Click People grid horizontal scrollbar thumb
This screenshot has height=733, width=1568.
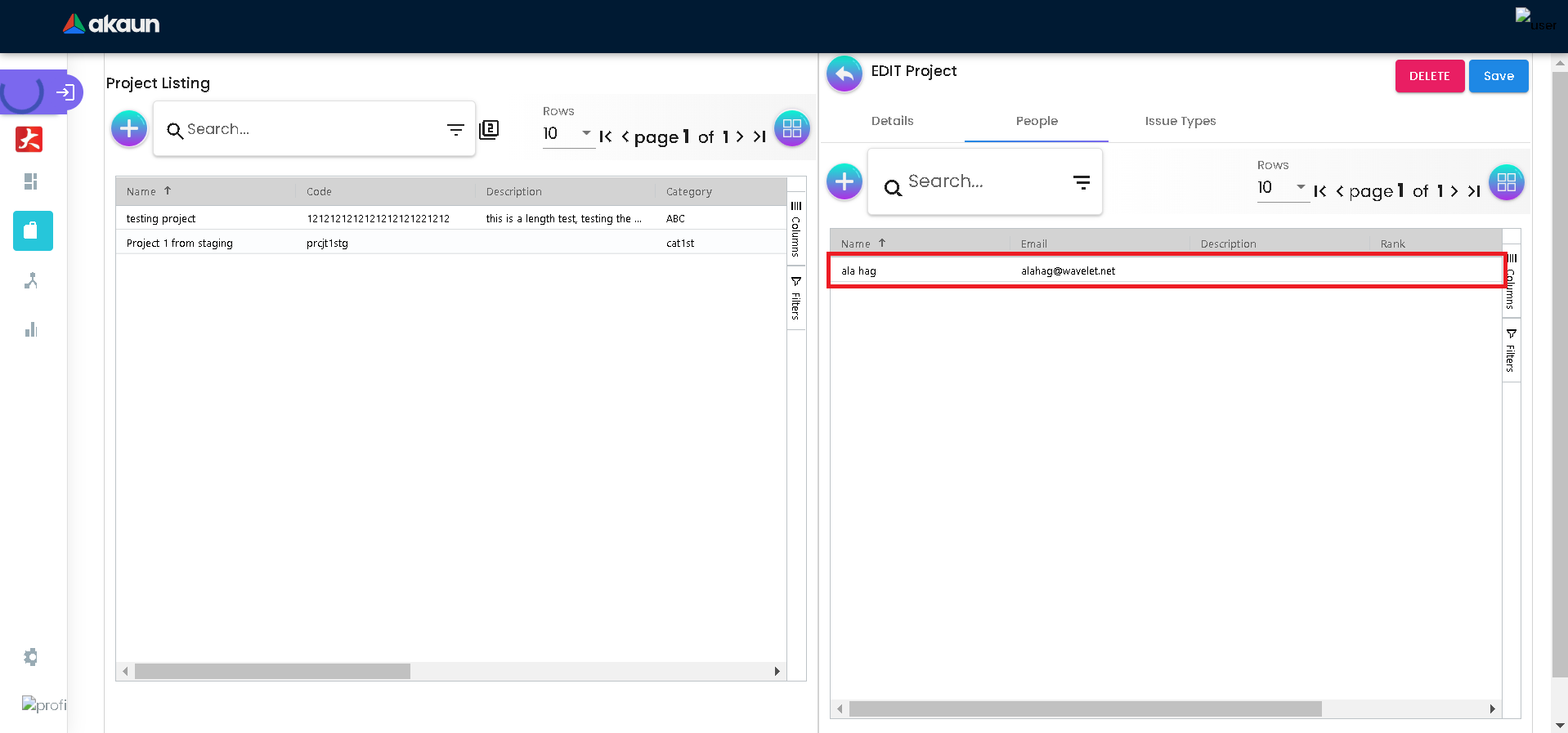click(1085, 709)
